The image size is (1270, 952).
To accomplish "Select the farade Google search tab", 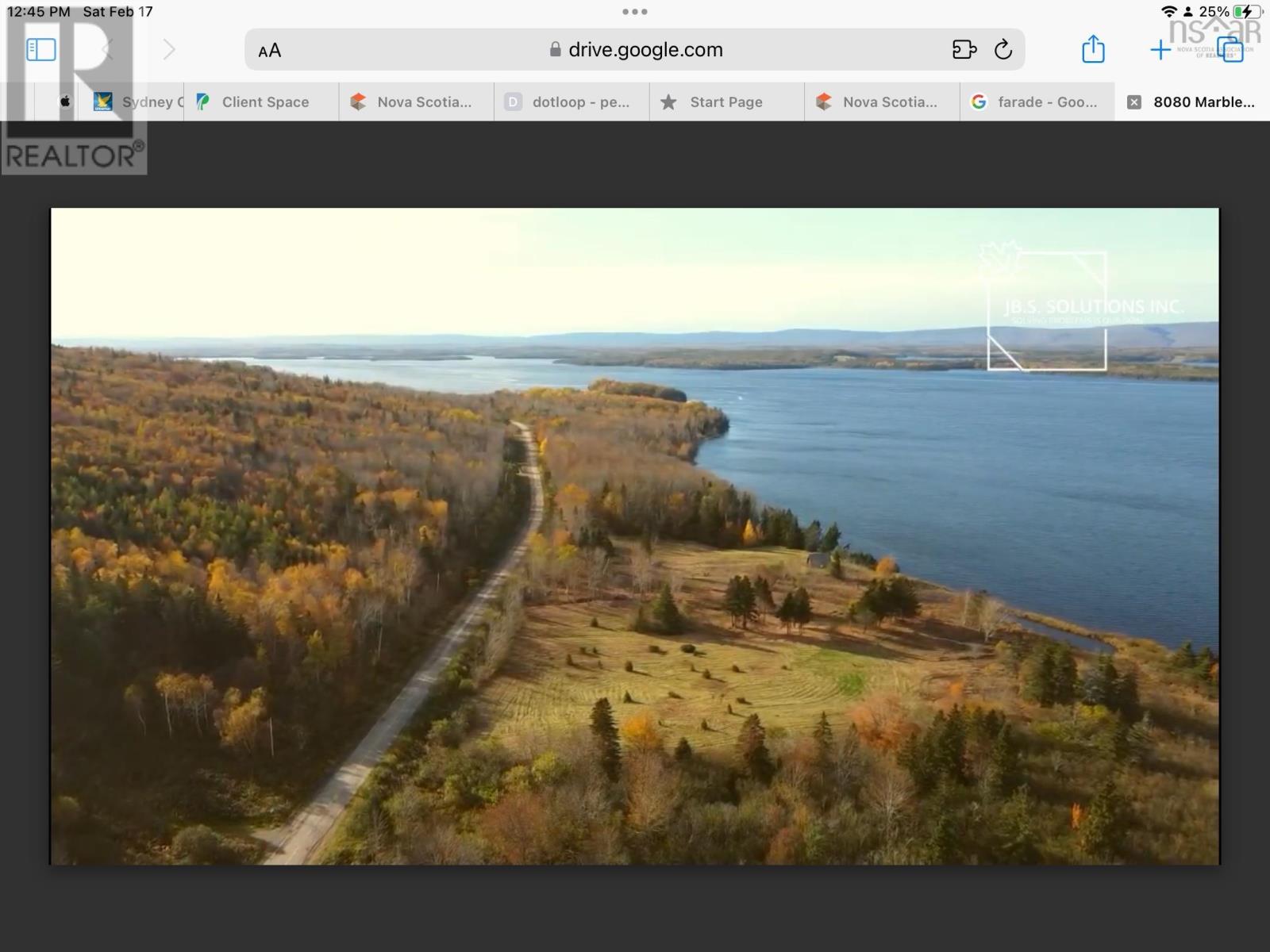I will click(1036, 102).
